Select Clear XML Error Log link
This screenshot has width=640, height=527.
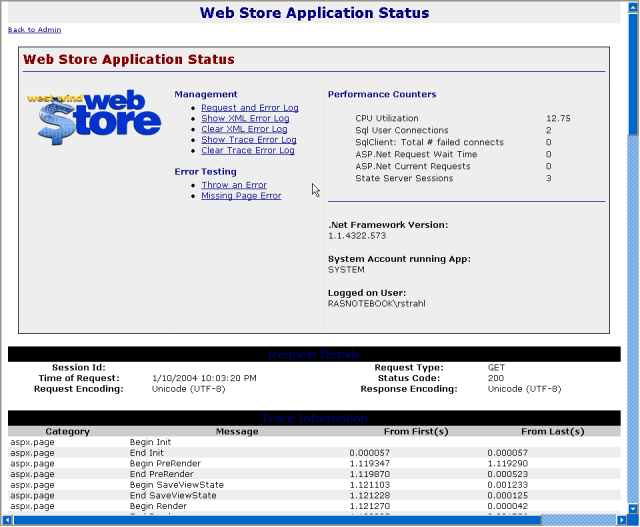tap(244, 130)
